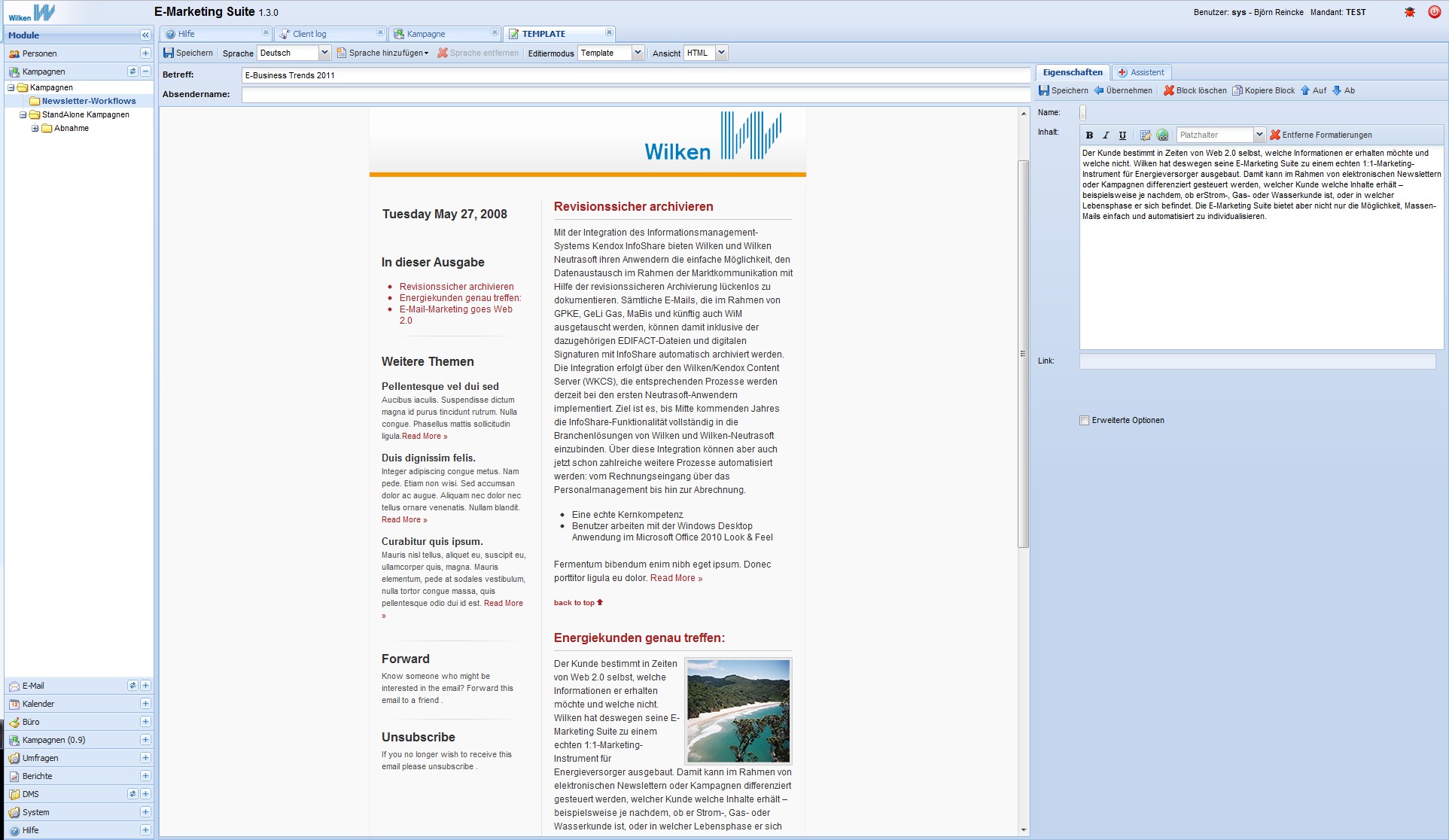
Task: Expand the Abnahme folder node
Action: tap(35, 129)
